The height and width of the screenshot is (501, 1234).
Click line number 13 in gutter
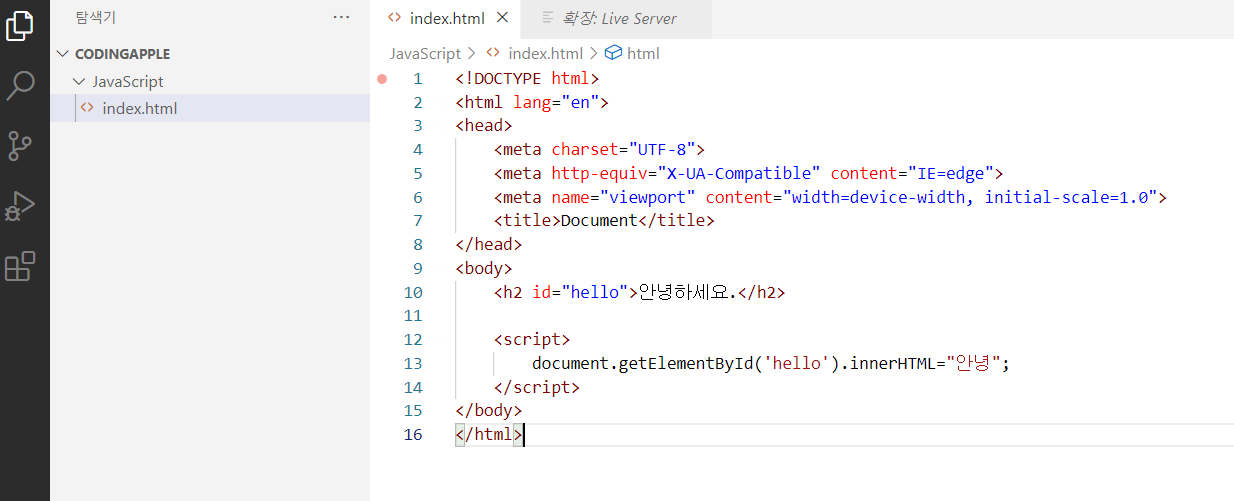click(413, 363)
